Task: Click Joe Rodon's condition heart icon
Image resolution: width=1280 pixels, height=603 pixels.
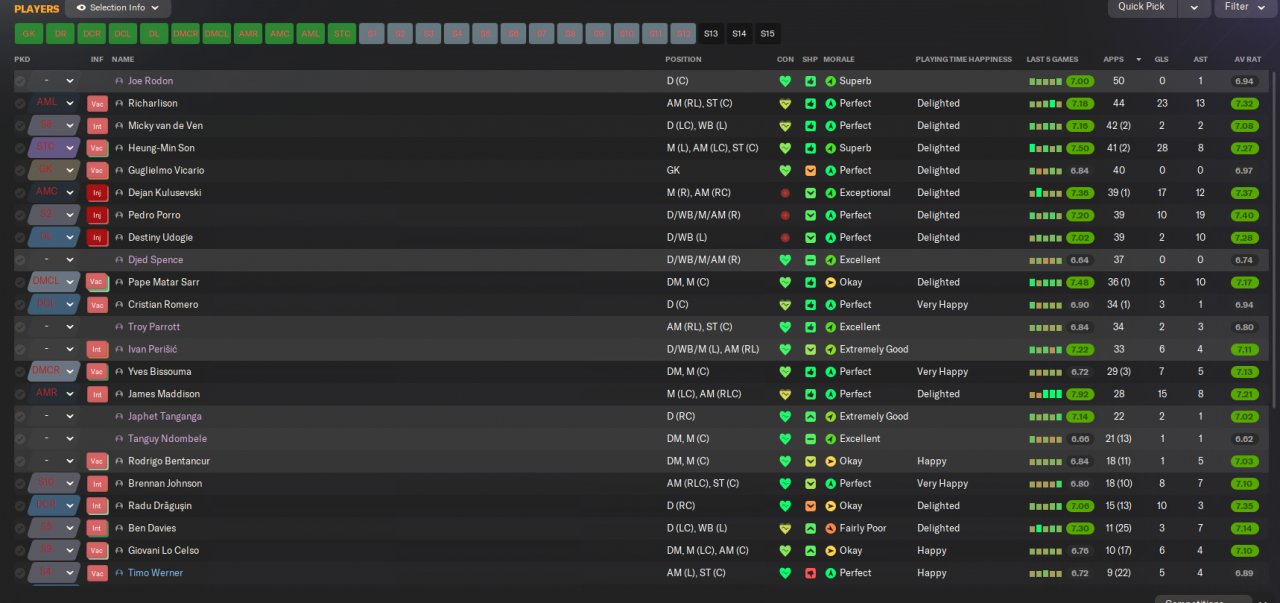Action: tap(785, 81)
